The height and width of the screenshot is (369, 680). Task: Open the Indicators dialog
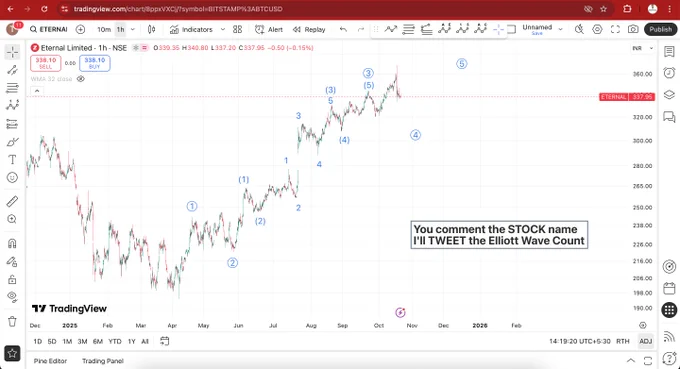tap(191, 29)
